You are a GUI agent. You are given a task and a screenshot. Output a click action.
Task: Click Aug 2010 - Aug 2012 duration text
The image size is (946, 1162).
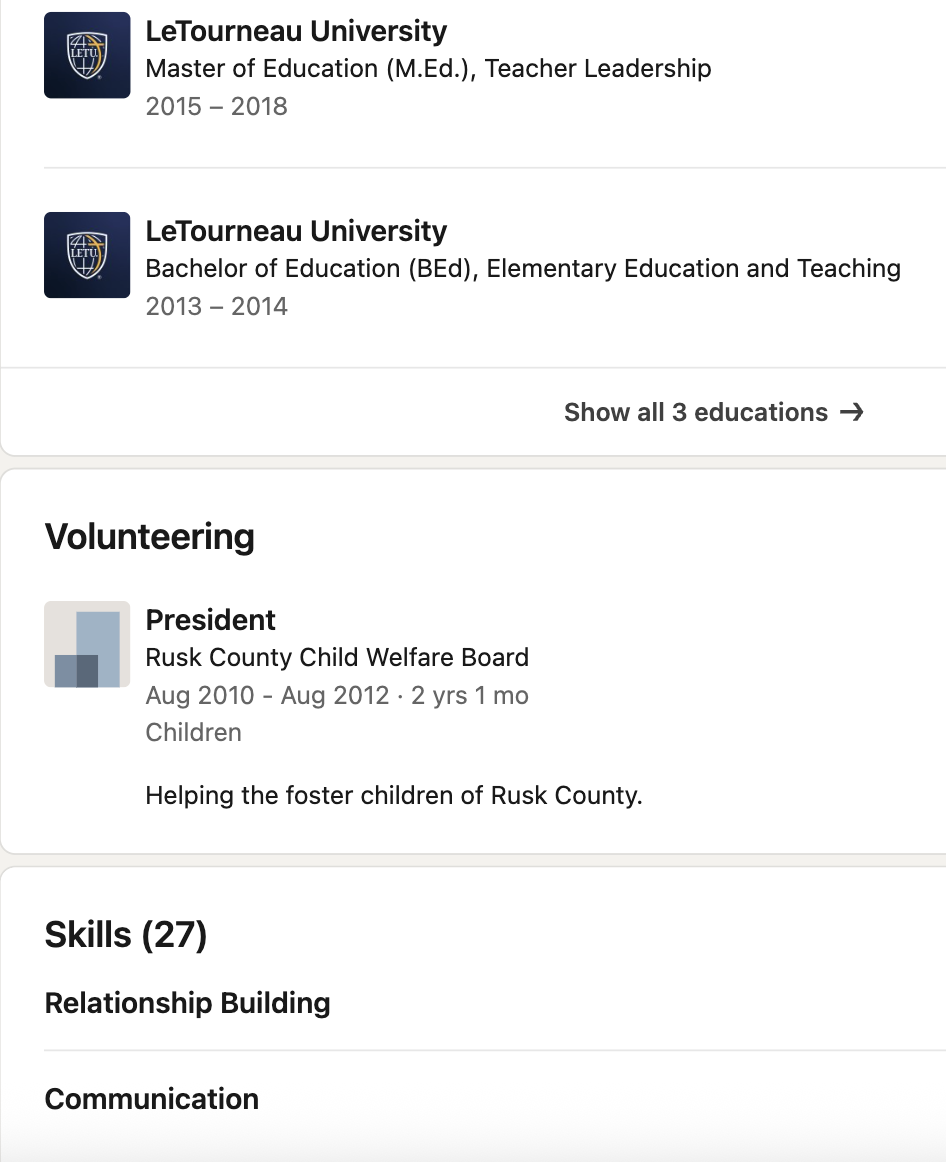[x=337, y=696]
